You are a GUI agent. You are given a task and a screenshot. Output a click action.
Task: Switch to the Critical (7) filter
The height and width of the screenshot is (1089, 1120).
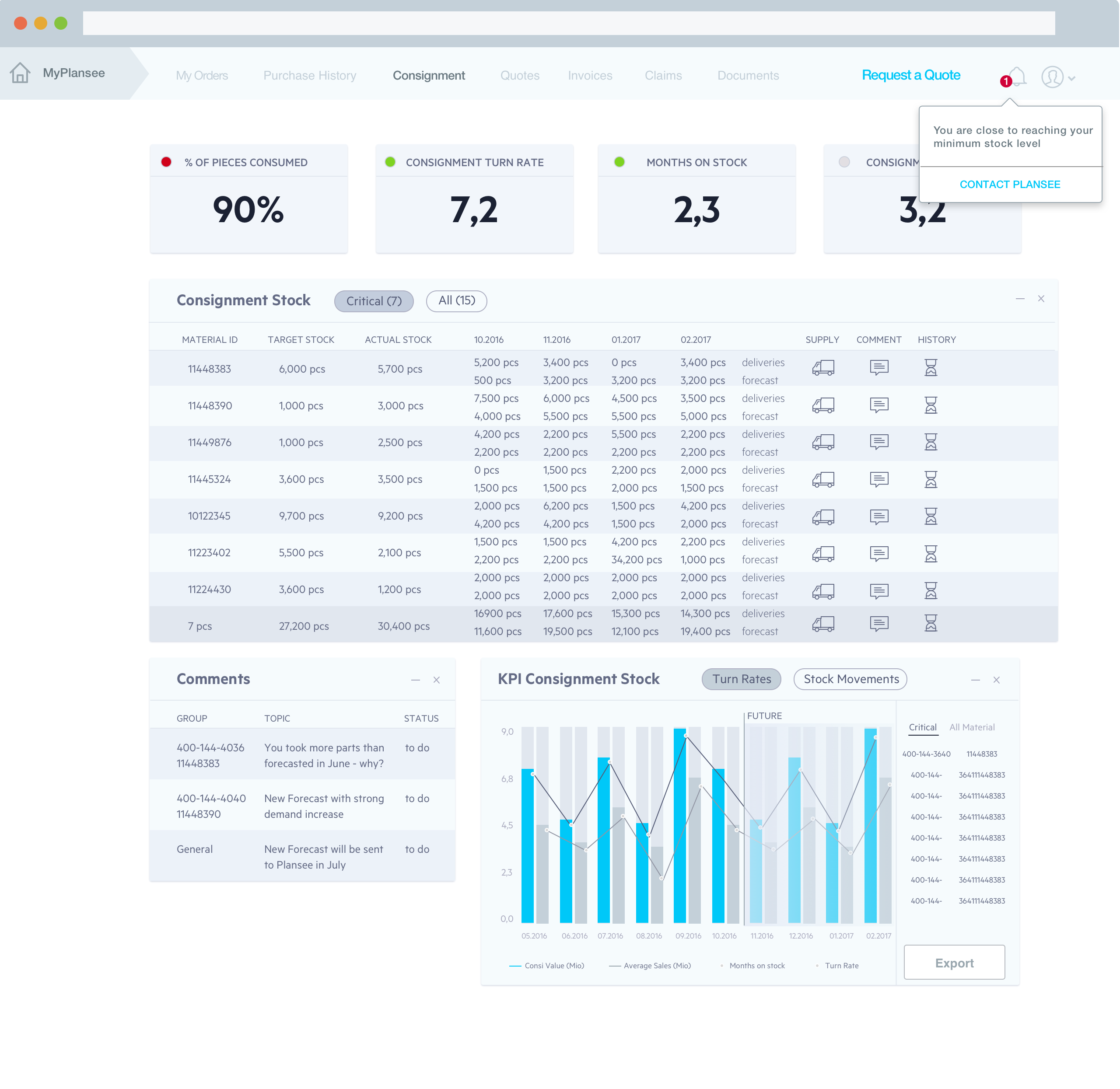tap(374, 301)
